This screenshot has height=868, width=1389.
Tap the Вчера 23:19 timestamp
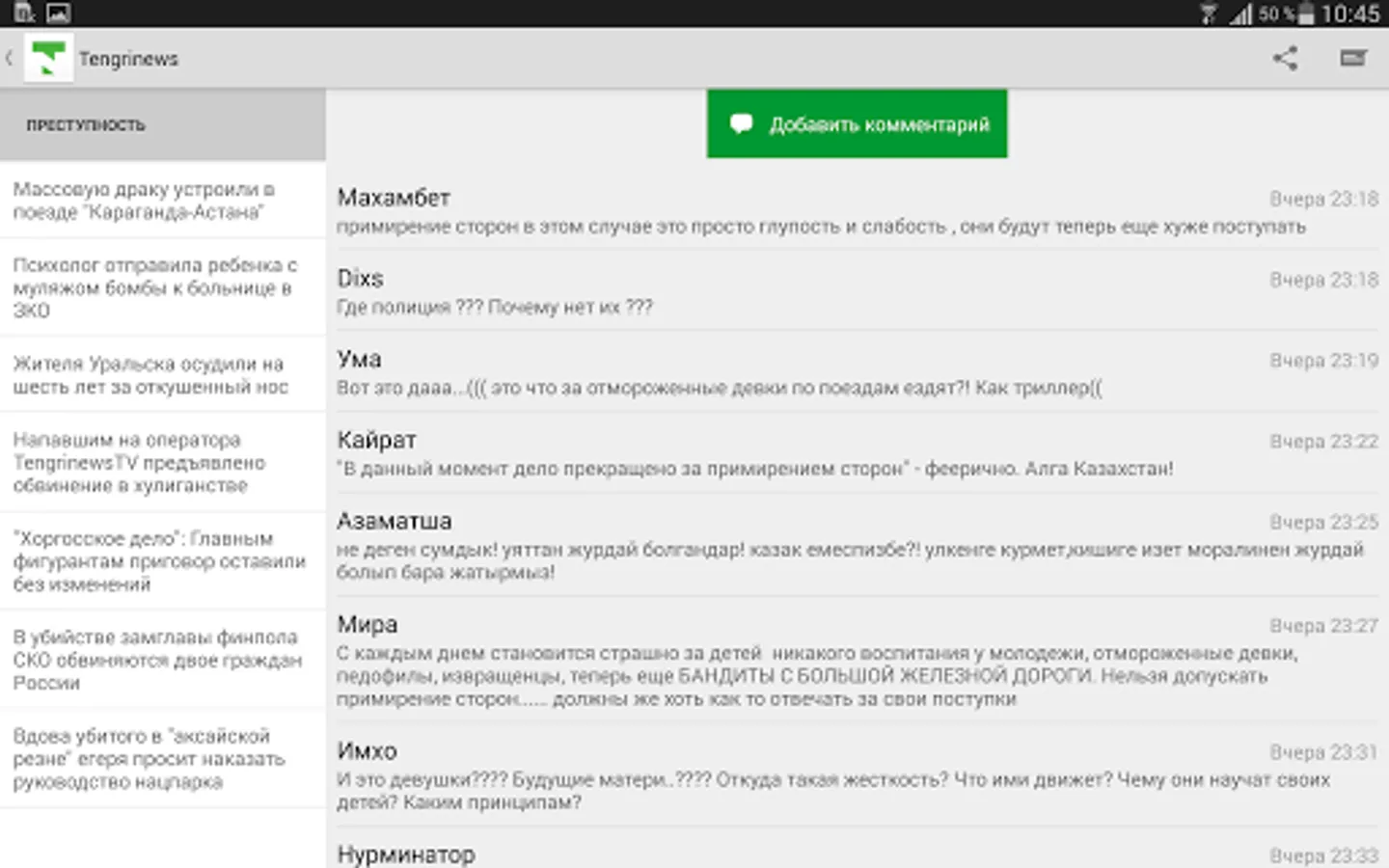1323,361
